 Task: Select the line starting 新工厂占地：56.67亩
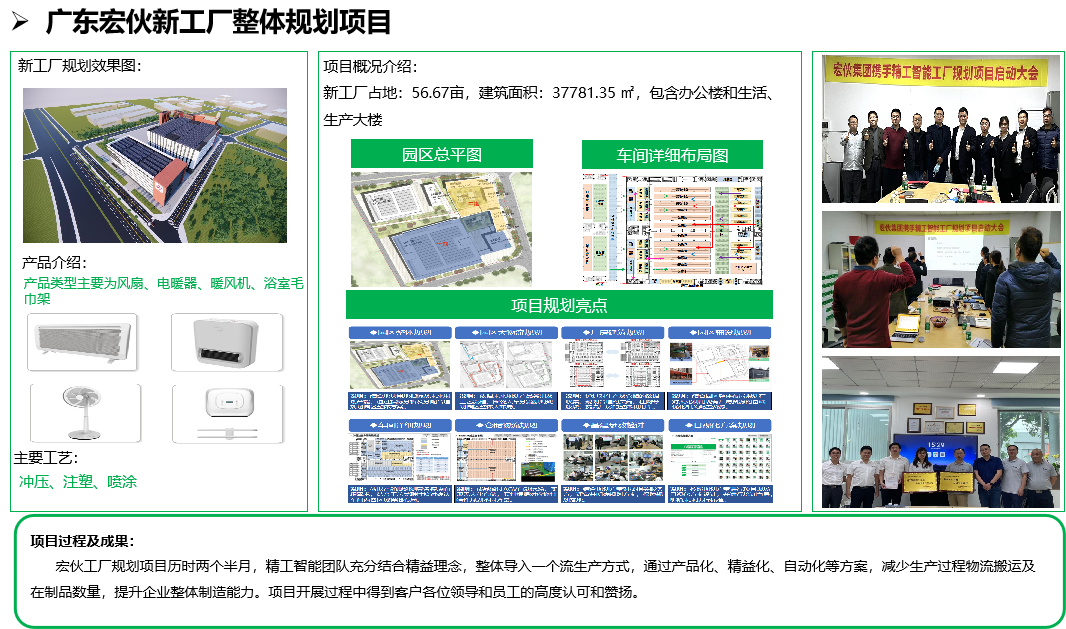point(549,93)
